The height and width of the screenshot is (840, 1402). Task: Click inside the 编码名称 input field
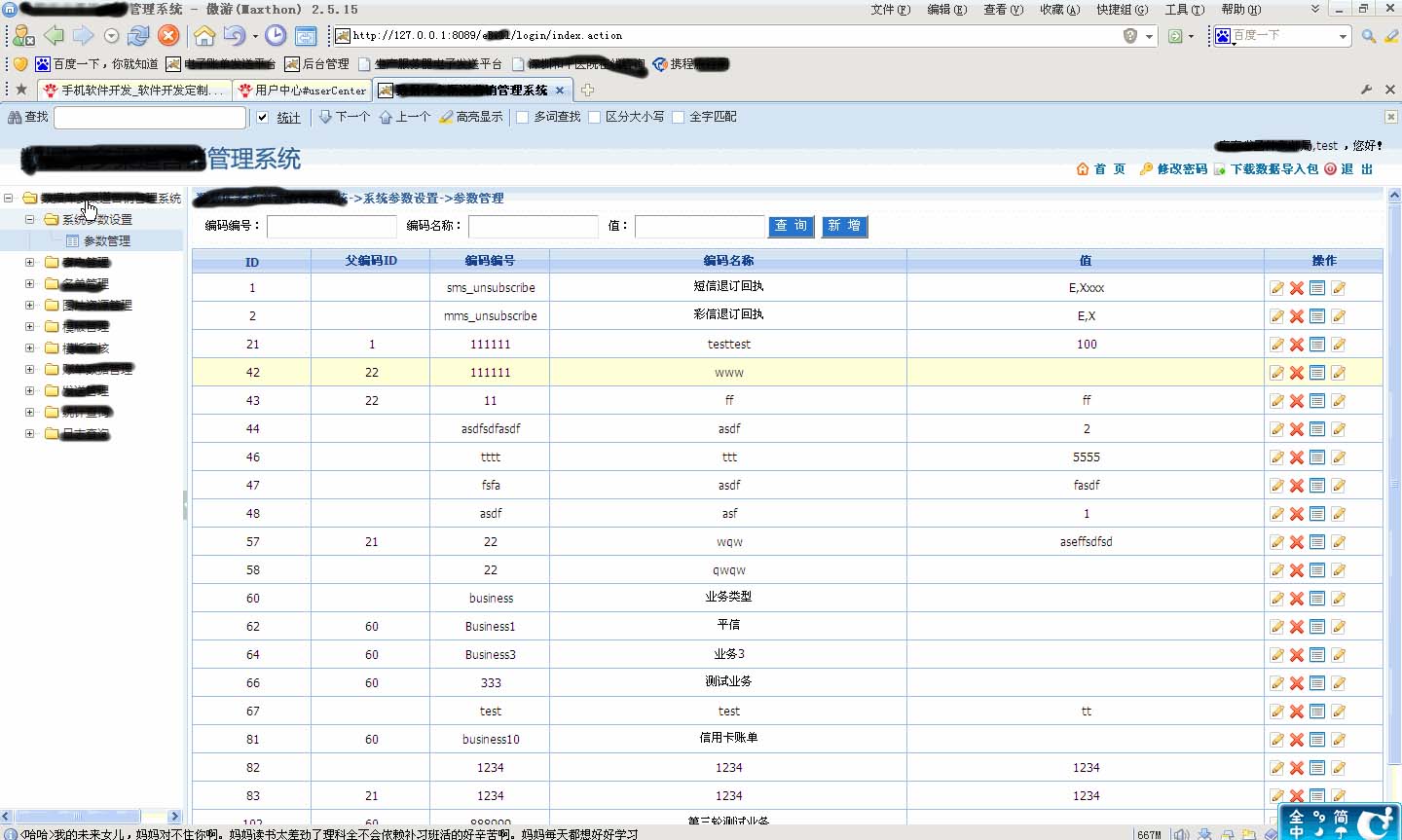click(x=533, y=226)
